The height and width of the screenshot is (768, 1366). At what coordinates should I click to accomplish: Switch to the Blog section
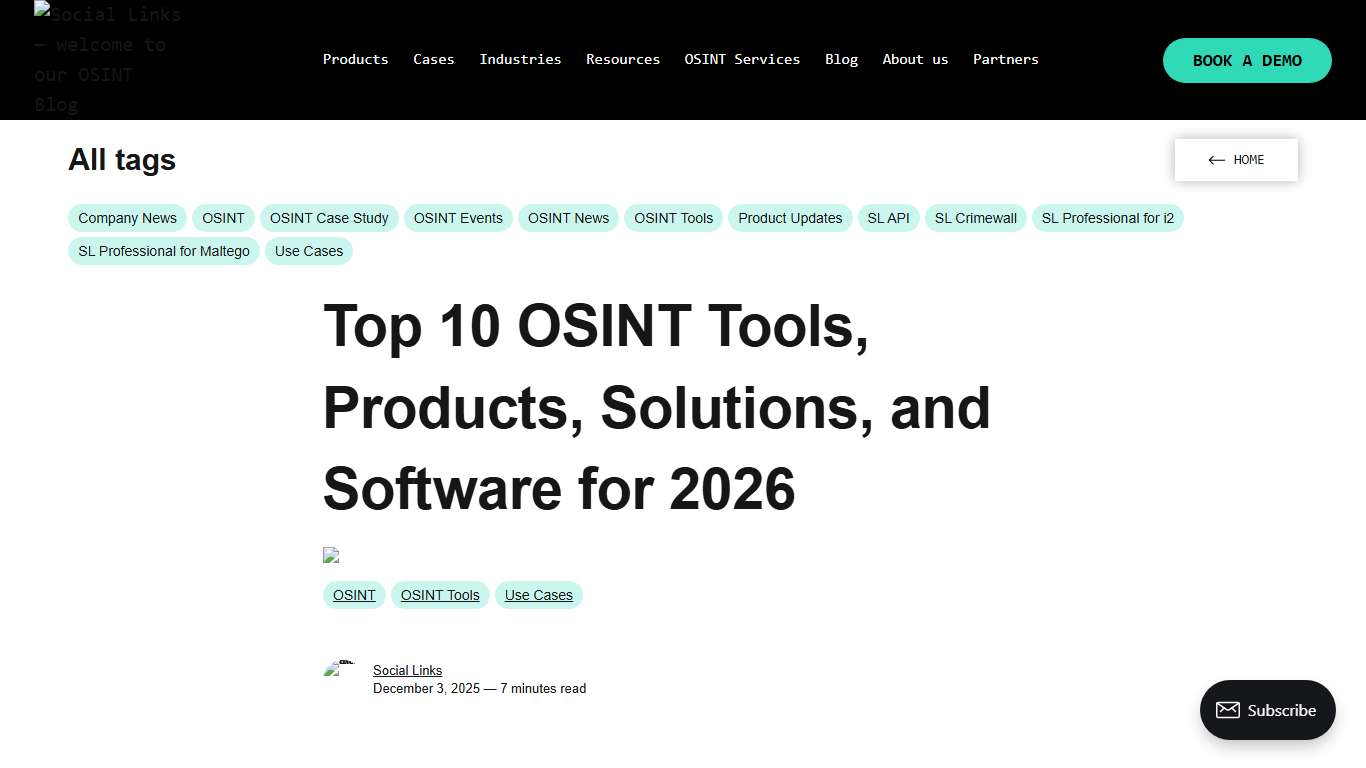841,59
